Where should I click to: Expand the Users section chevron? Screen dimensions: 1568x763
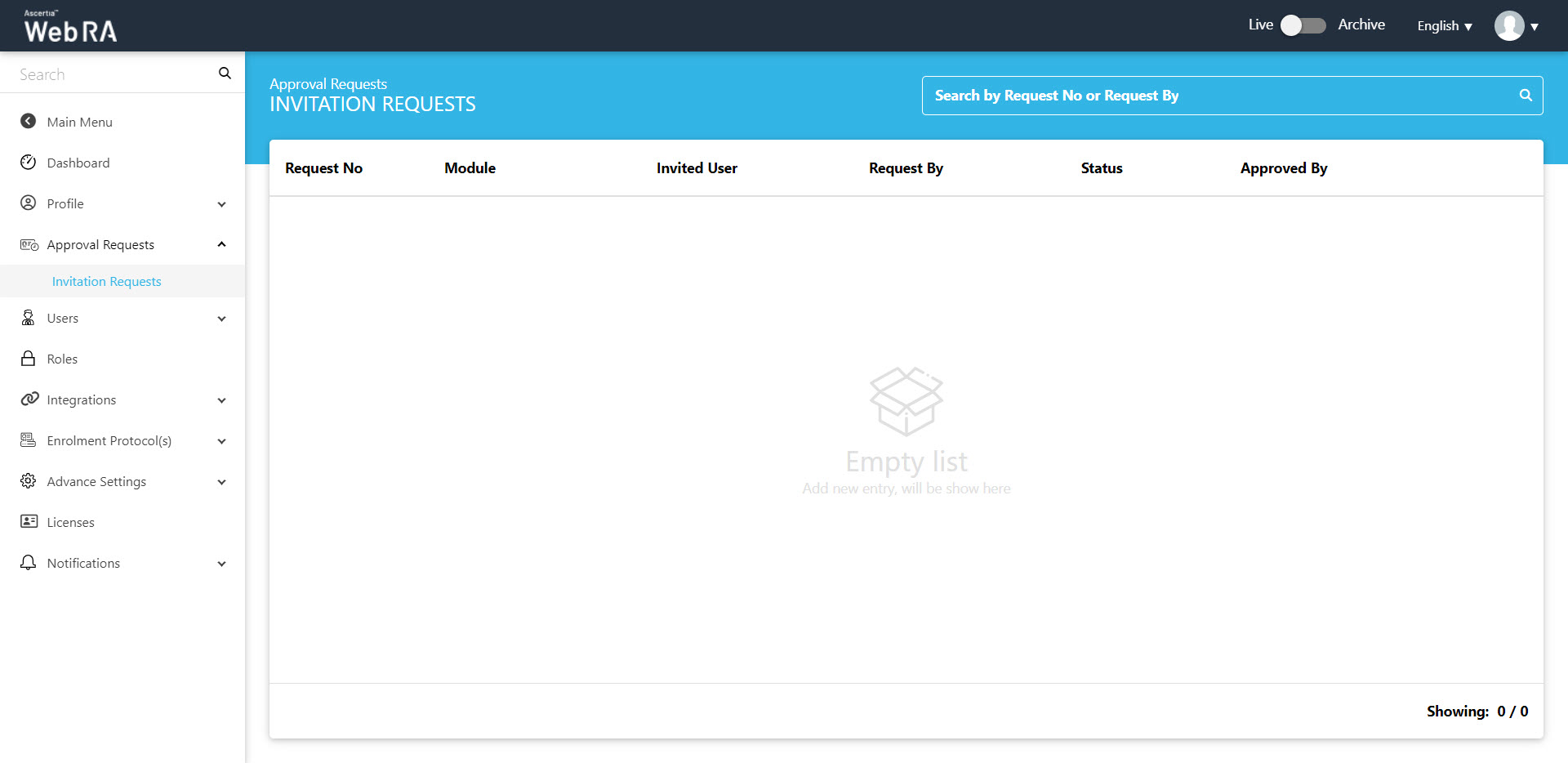221,319
